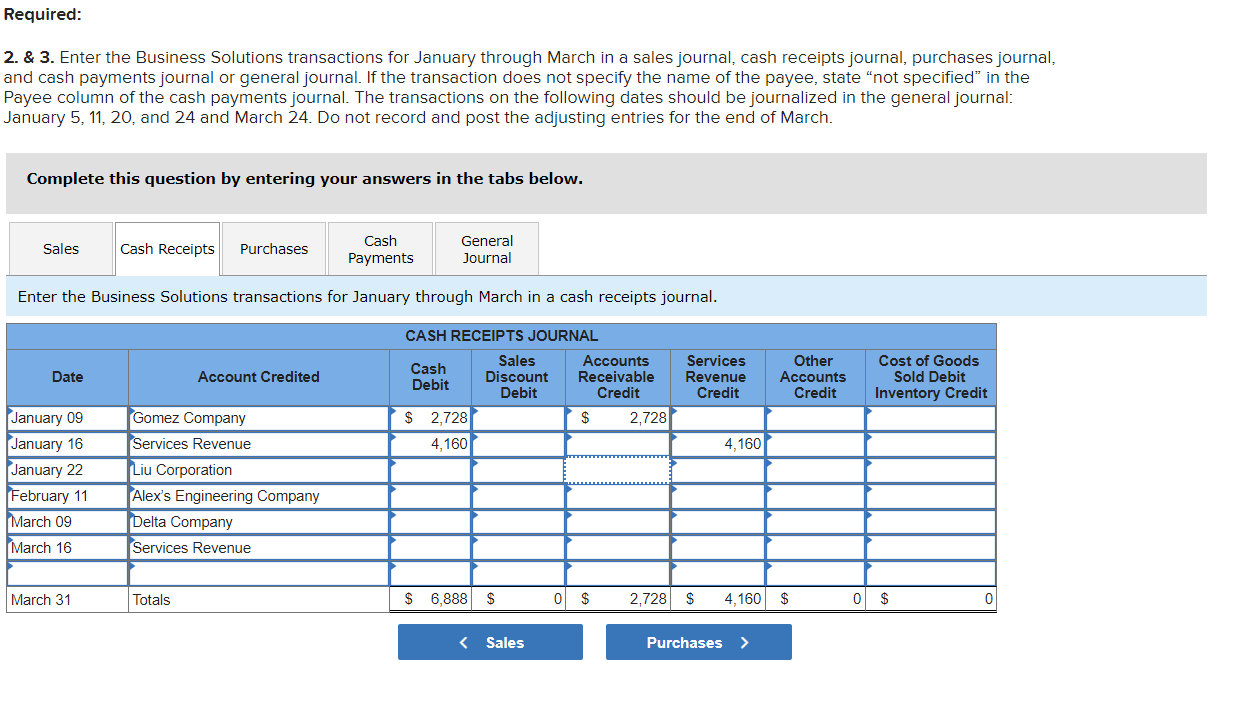Select Accounts Receivable Credit field for Delta Company
The width and height of the screenshot is (1241, 715).
click(618, 522)
